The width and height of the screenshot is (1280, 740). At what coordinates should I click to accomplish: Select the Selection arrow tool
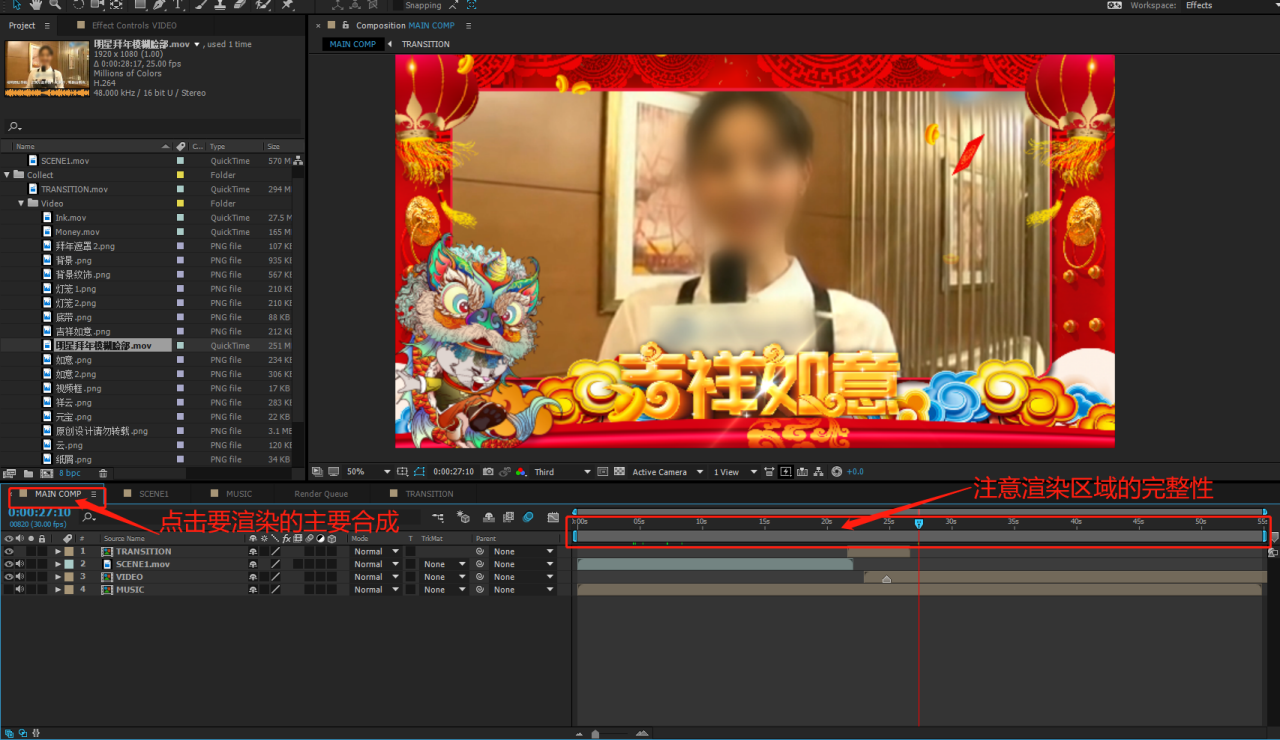pos(16,5)
